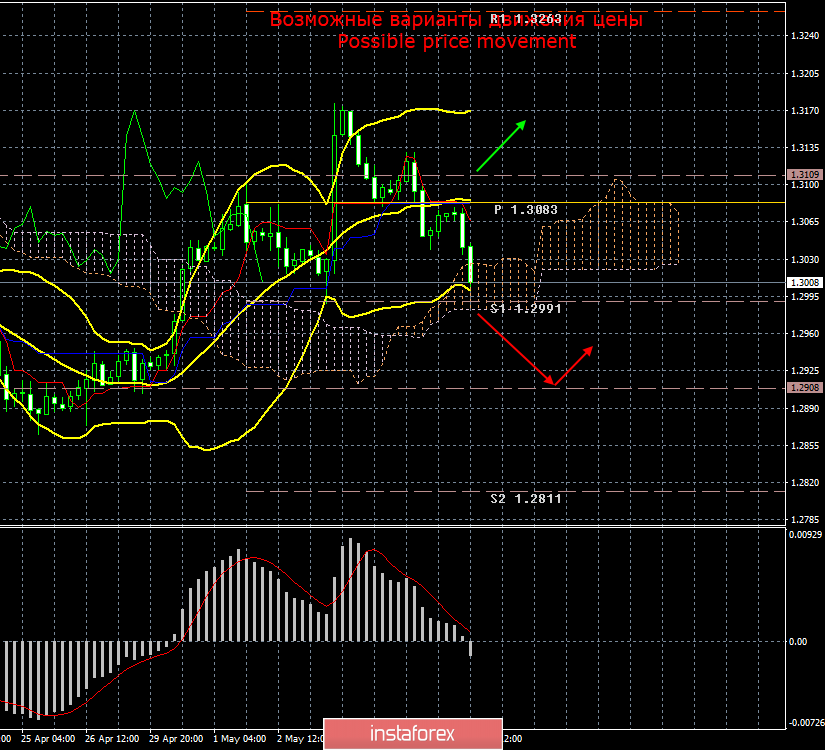This screenshot has width=825, height=750.
Task: Click the 'Possible price movement' title text
Action: pyautogui.click(x=457, y=41)
